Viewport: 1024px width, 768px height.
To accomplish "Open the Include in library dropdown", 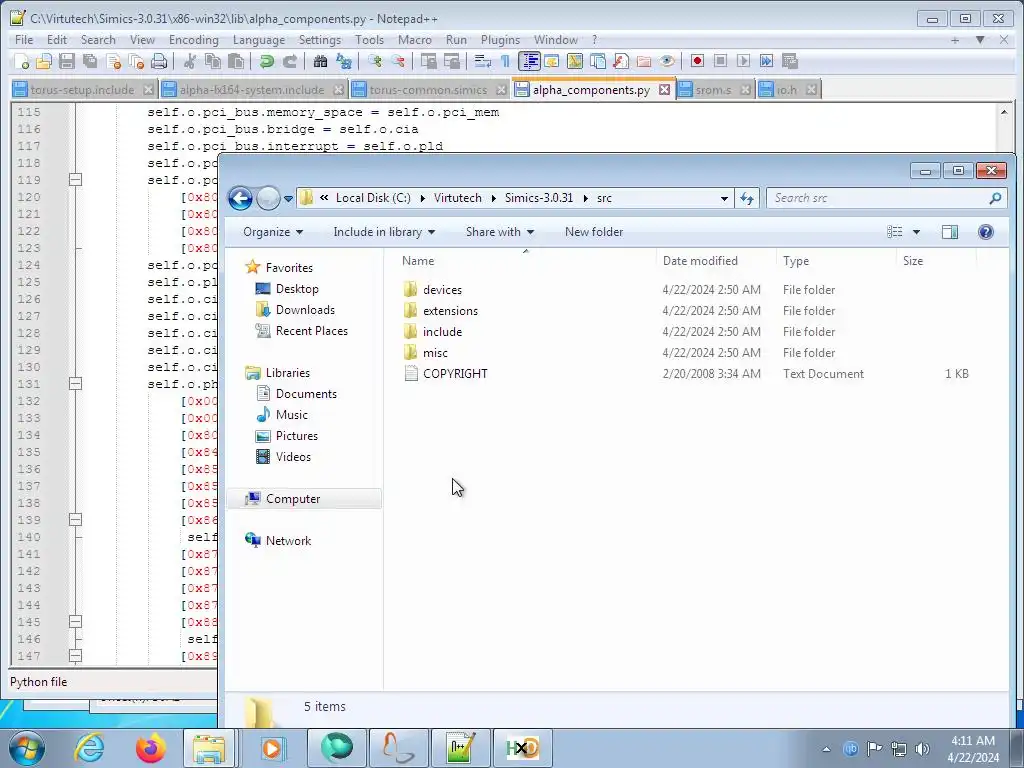I will tap(384, 232).
